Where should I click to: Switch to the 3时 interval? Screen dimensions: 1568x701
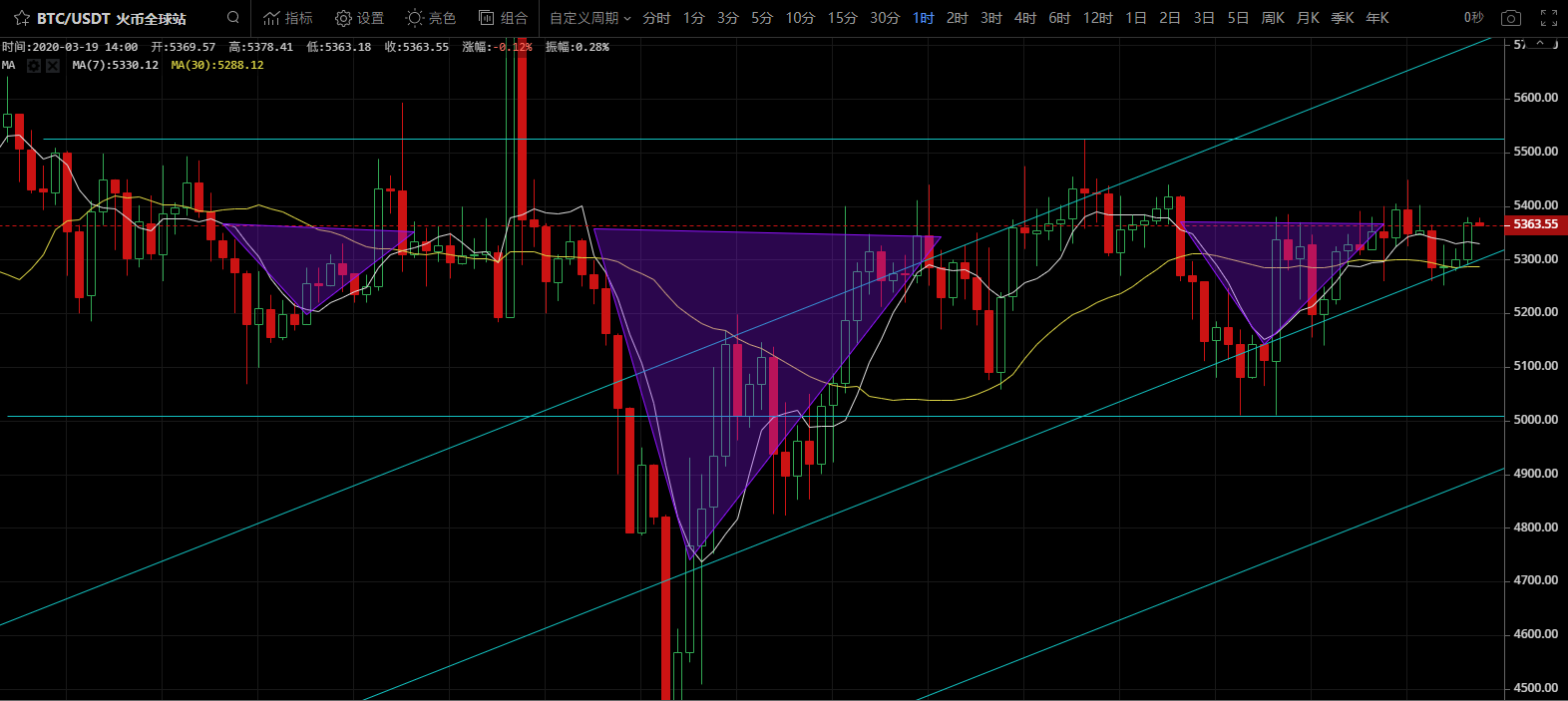click(x=991, y=18)
